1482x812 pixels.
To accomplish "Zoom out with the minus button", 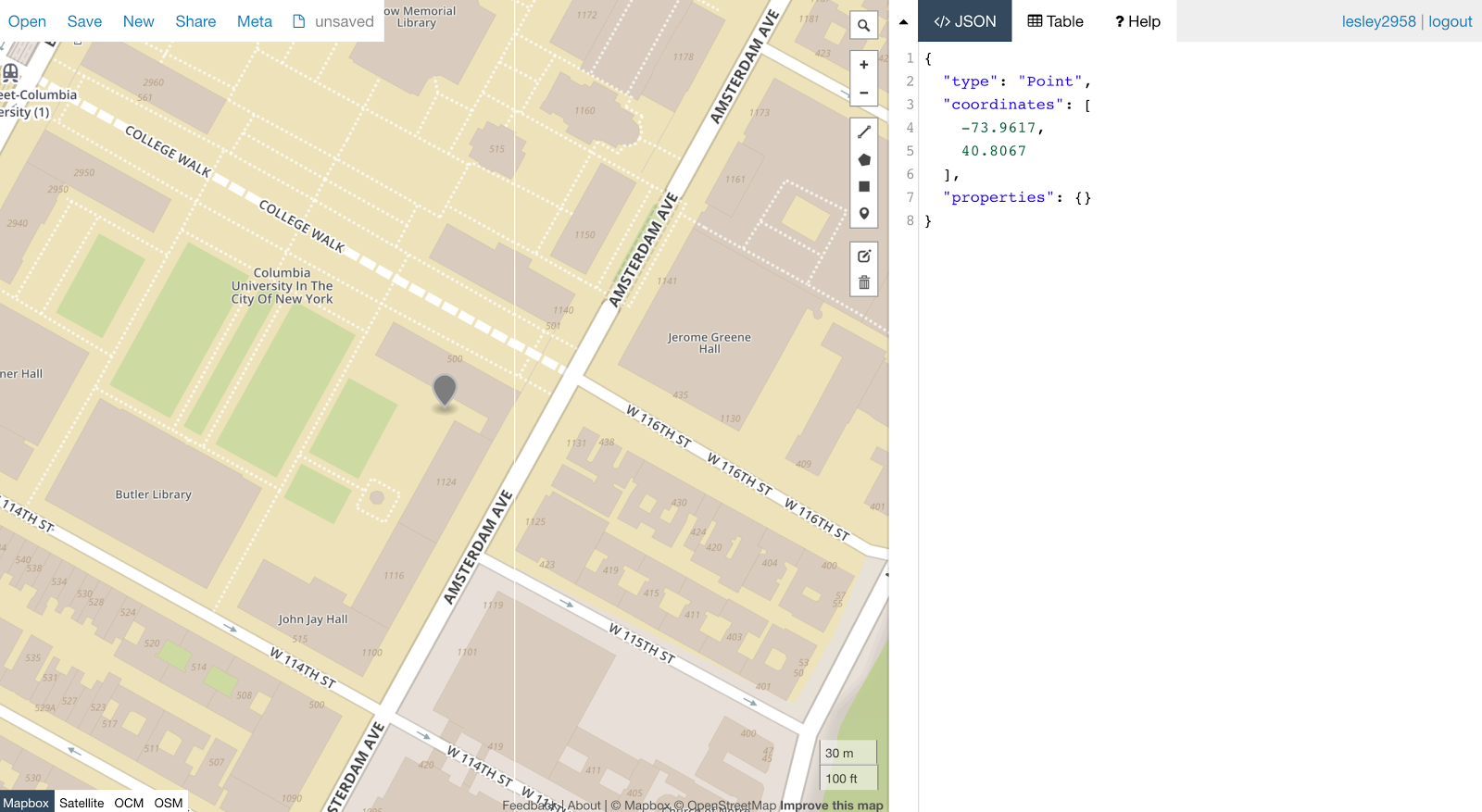I will pos(863,93).
